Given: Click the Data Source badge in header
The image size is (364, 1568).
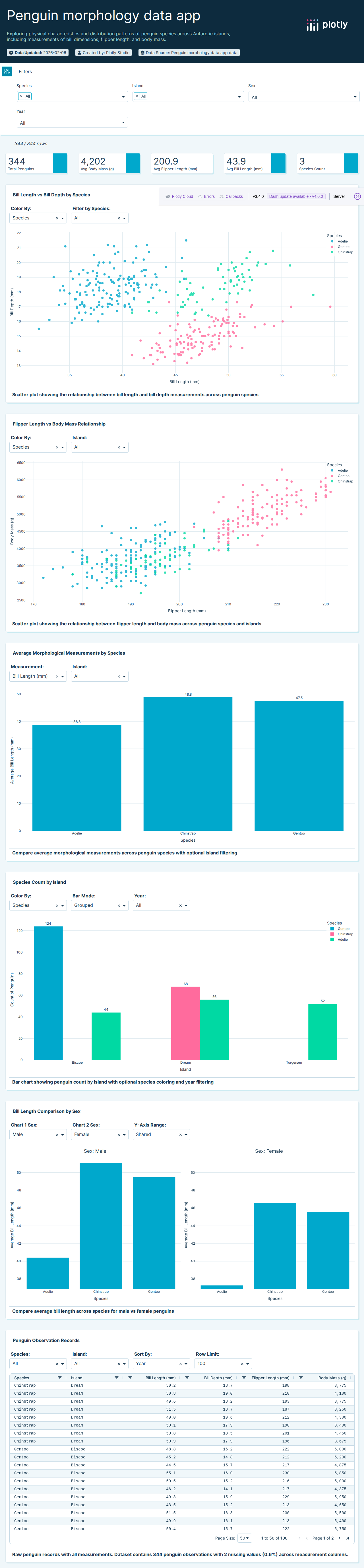Looking at the screenshot, I should tap(189, 53).
